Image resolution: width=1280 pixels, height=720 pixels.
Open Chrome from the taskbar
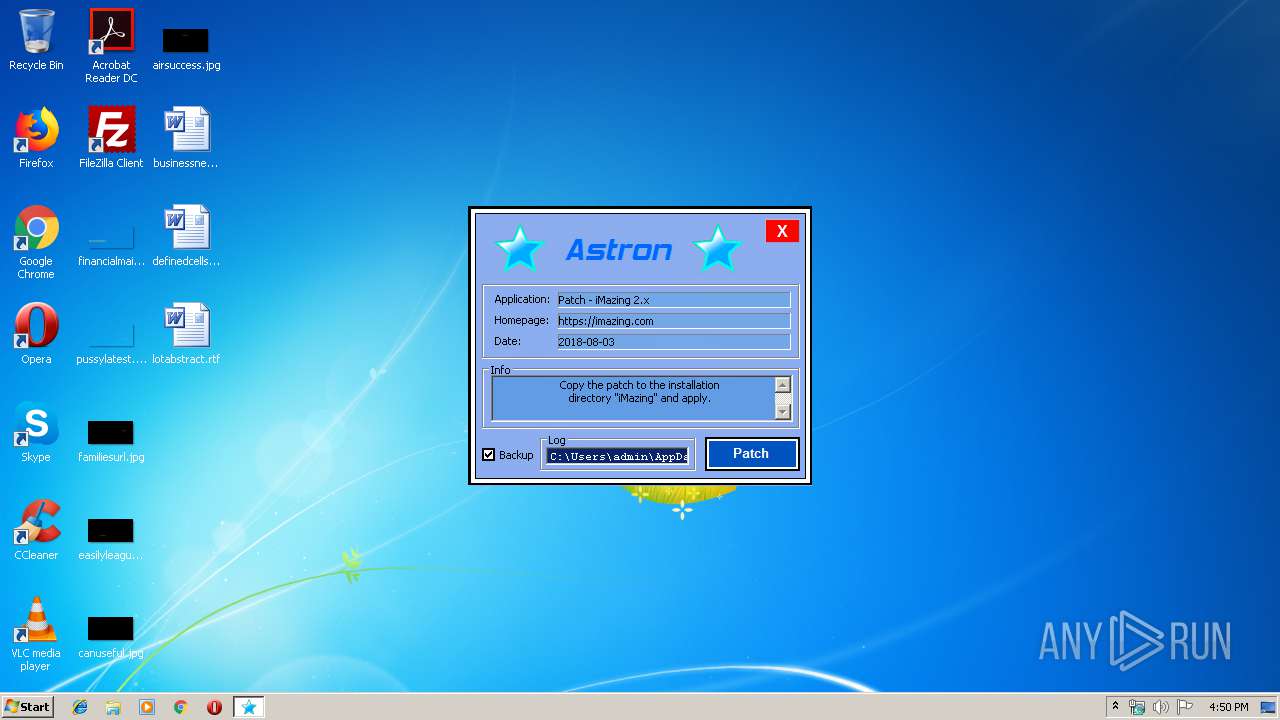click(x=181, y=707)
